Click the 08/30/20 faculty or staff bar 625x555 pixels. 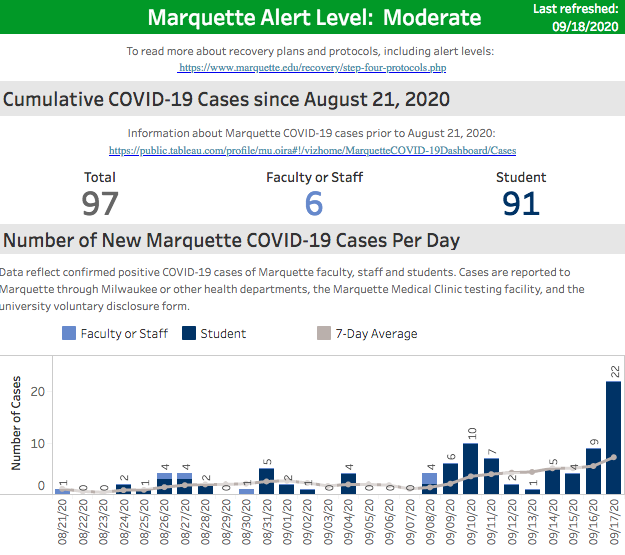coord(246,491)
